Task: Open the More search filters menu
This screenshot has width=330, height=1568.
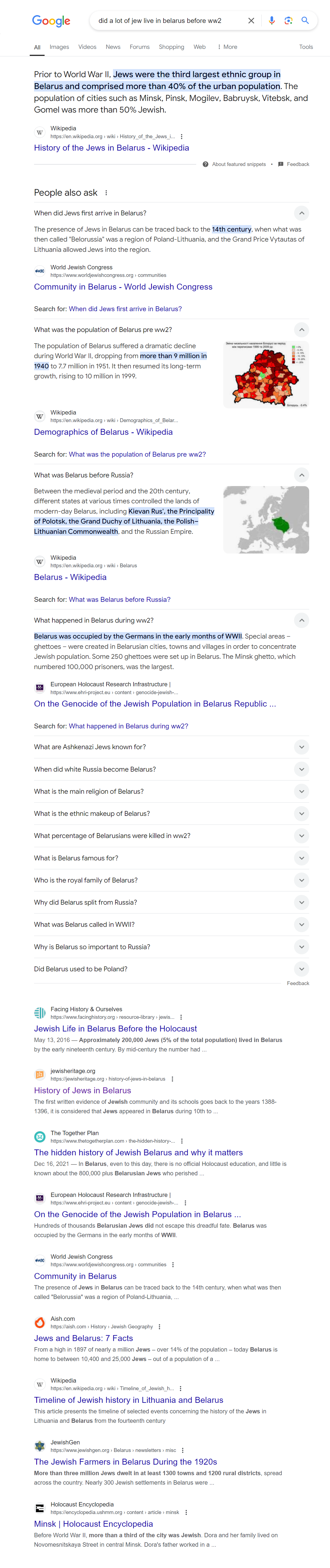Action: point(227,47)
